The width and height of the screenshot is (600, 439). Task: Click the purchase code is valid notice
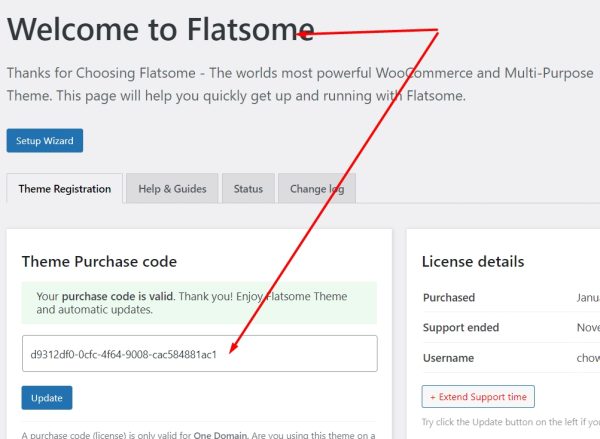(200, 303)
